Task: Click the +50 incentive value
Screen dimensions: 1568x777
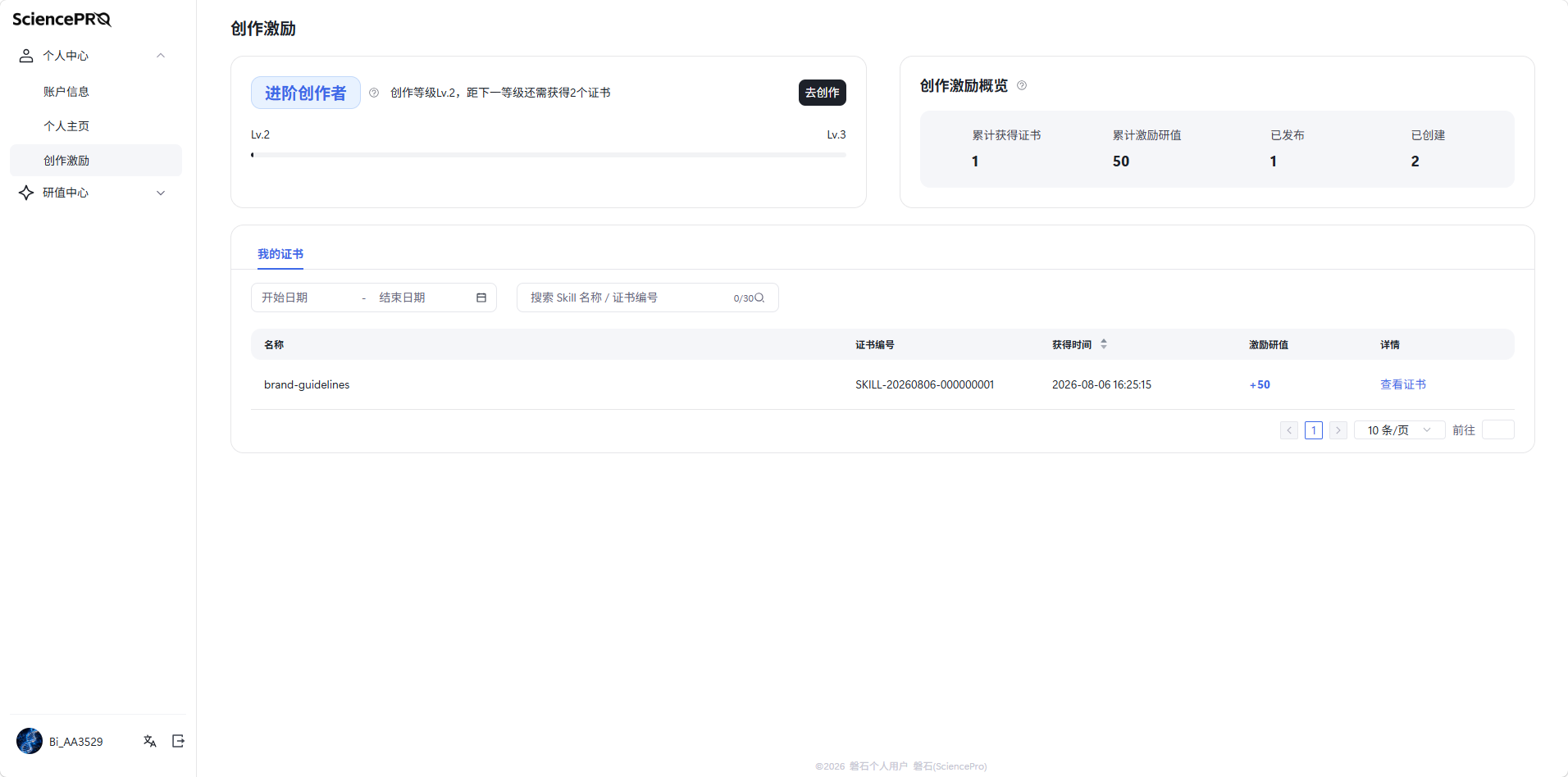Action: pos(1260,384)
